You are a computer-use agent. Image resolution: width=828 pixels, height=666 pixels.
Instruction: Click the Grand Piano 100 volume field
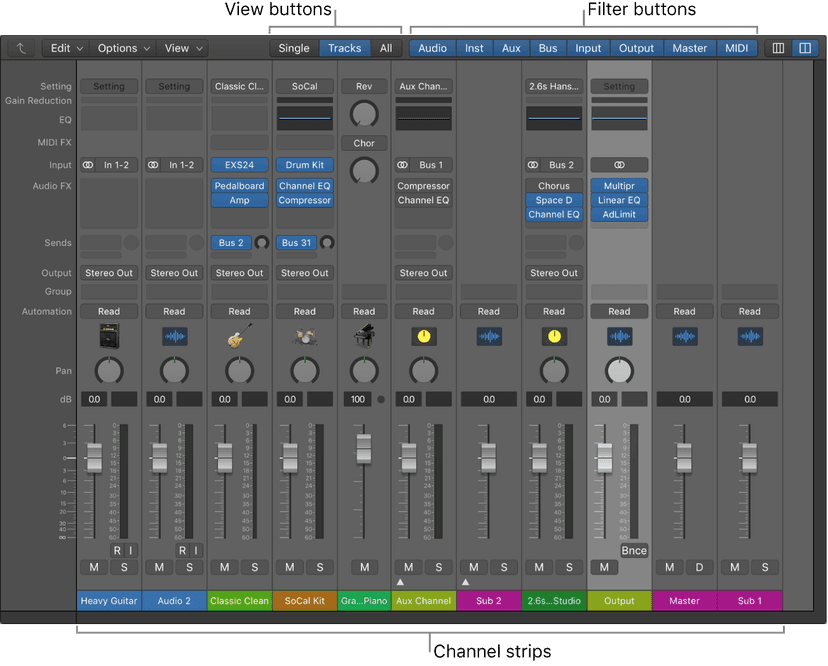pos(358,399)
